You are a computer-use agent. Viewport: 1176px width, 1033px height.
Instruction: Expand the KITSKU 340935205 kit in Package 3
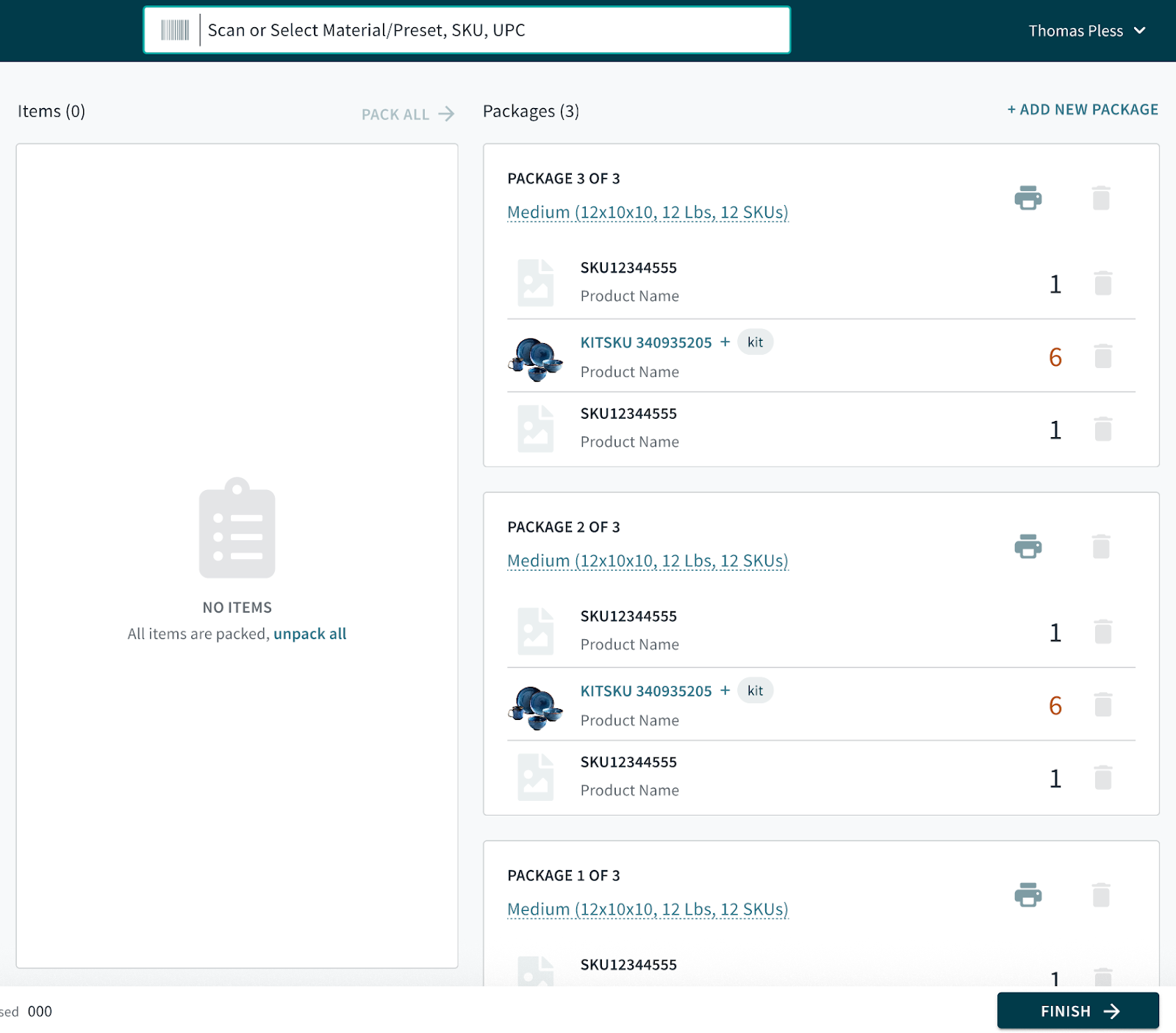[x=725, y=342]
